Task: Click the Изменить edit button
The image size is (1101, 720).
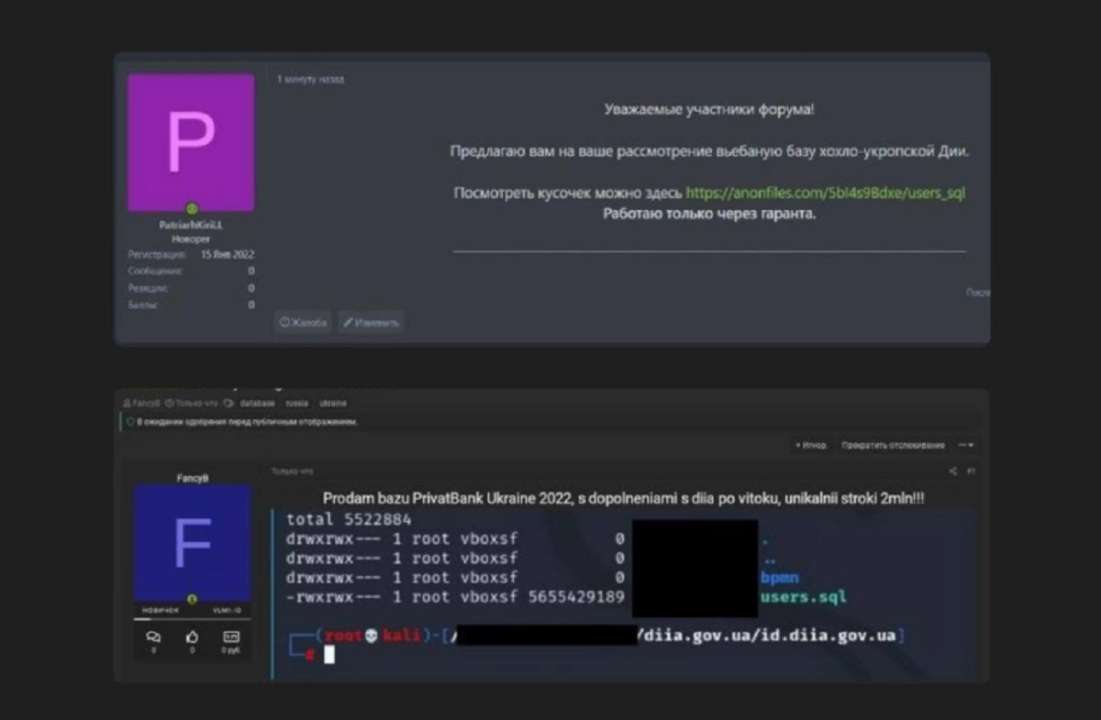Action: tap(371, 322)
